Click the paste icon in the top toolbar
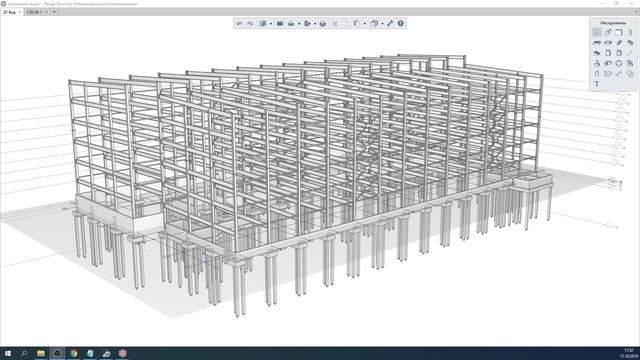The image size is (640, 360). pyautogui.click(x=356, y=24)
